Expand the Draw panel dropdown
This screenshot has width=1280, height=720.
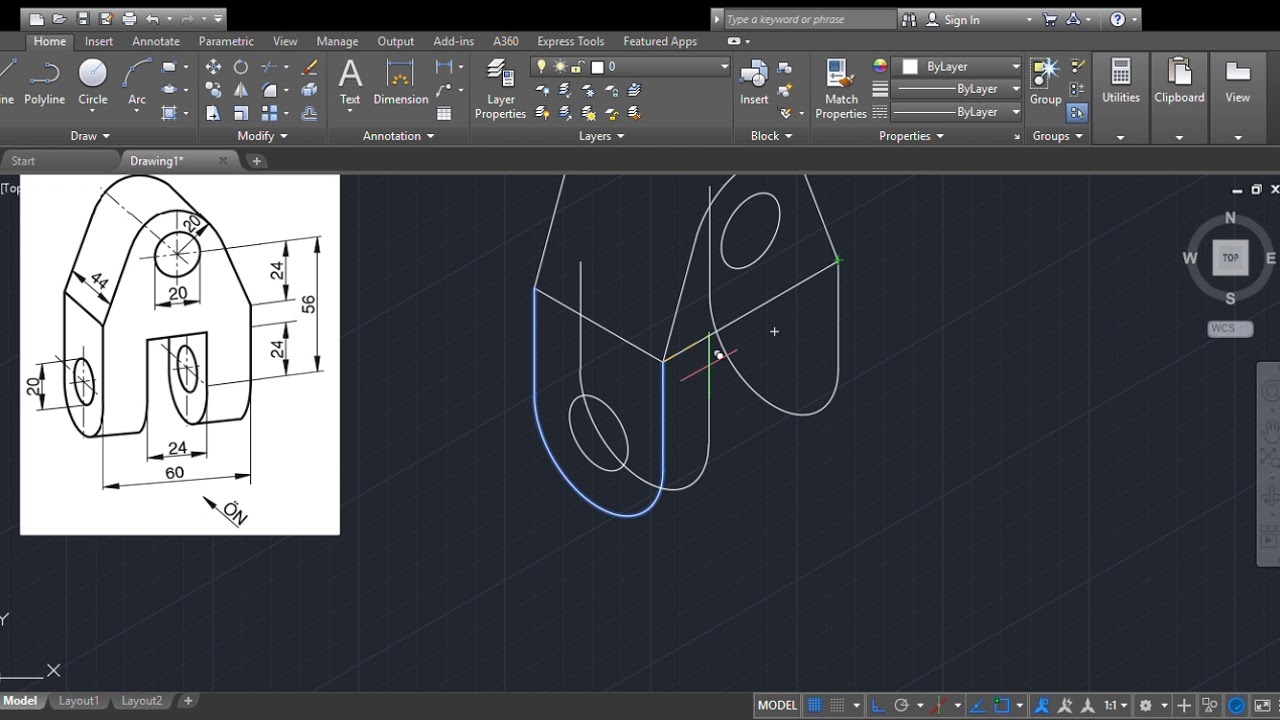coord(90,136)
